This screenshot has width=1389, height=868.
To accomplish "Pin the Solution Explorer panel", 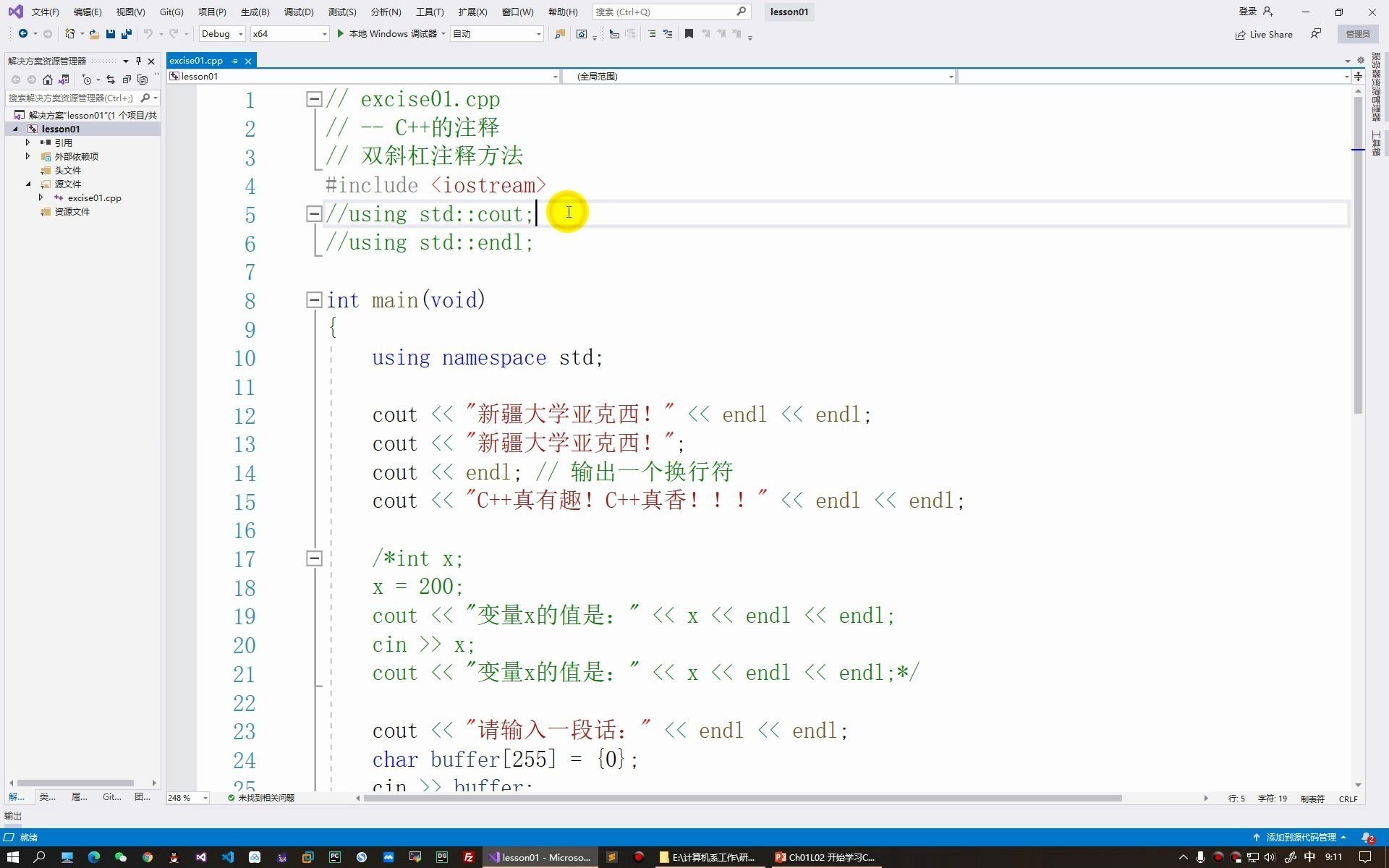I will 138,61.
